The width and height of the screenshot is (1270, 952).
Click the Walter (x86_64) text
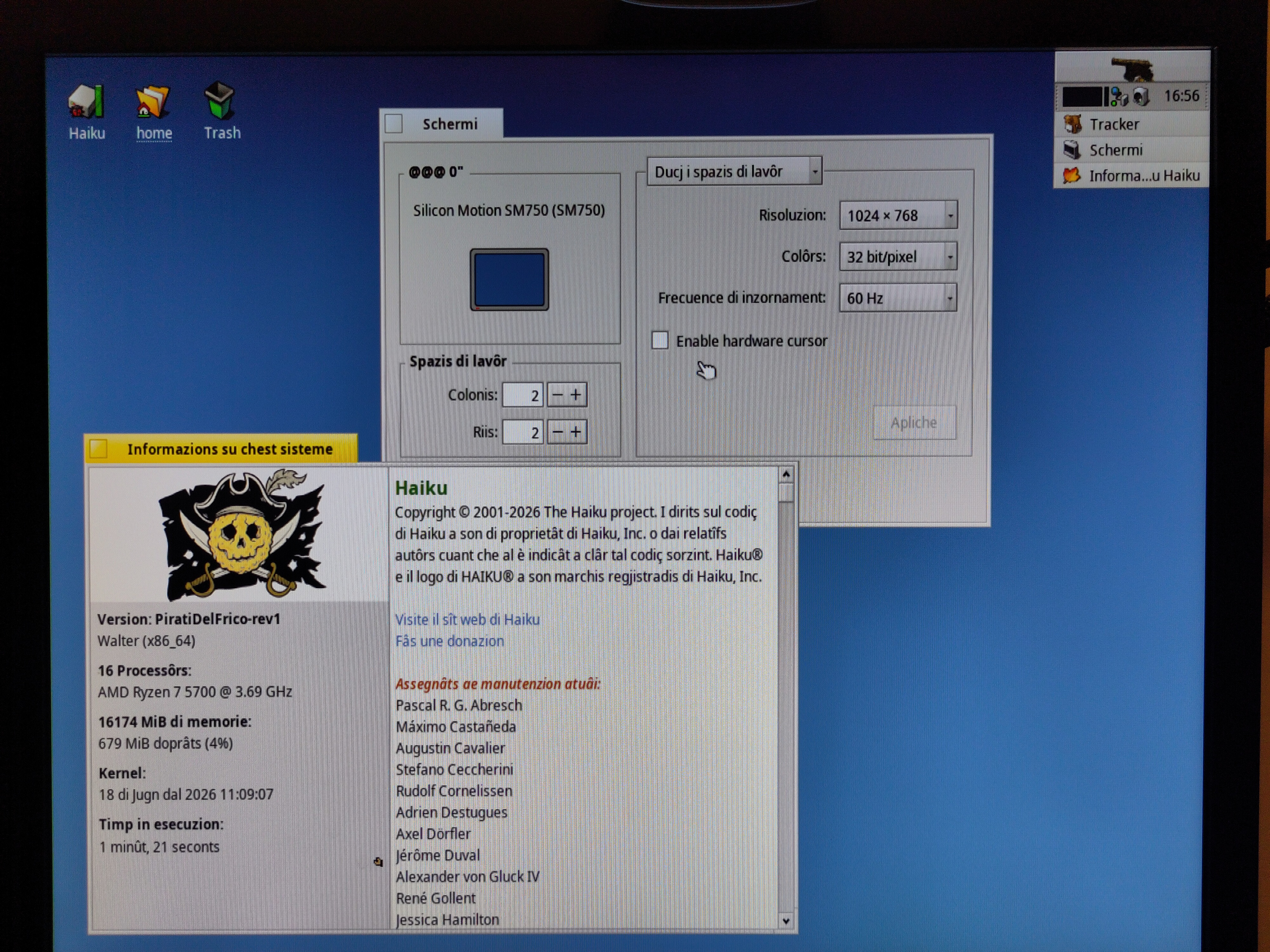pos(146,641)
